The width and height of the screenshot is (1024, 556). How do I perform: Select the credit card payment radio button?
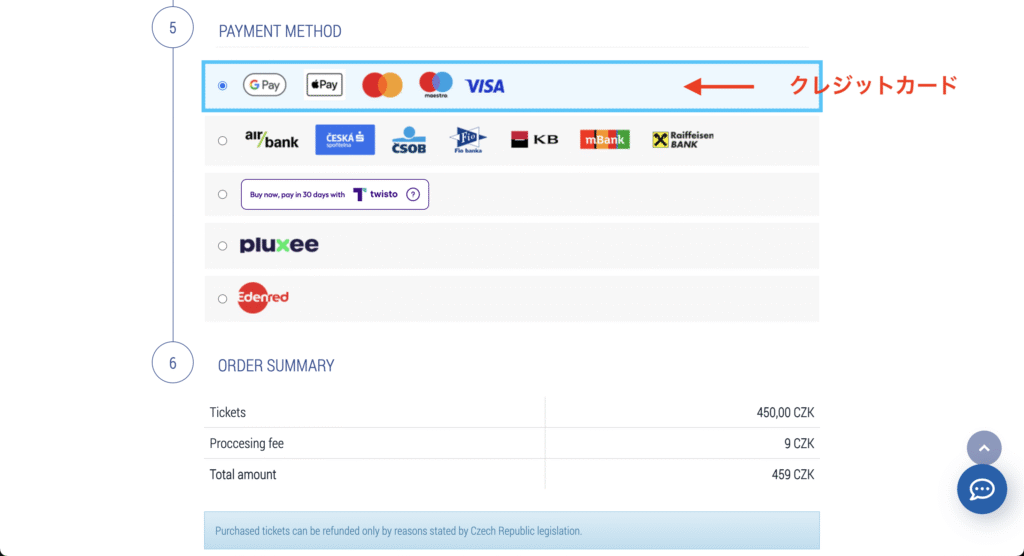coord(222,86)
